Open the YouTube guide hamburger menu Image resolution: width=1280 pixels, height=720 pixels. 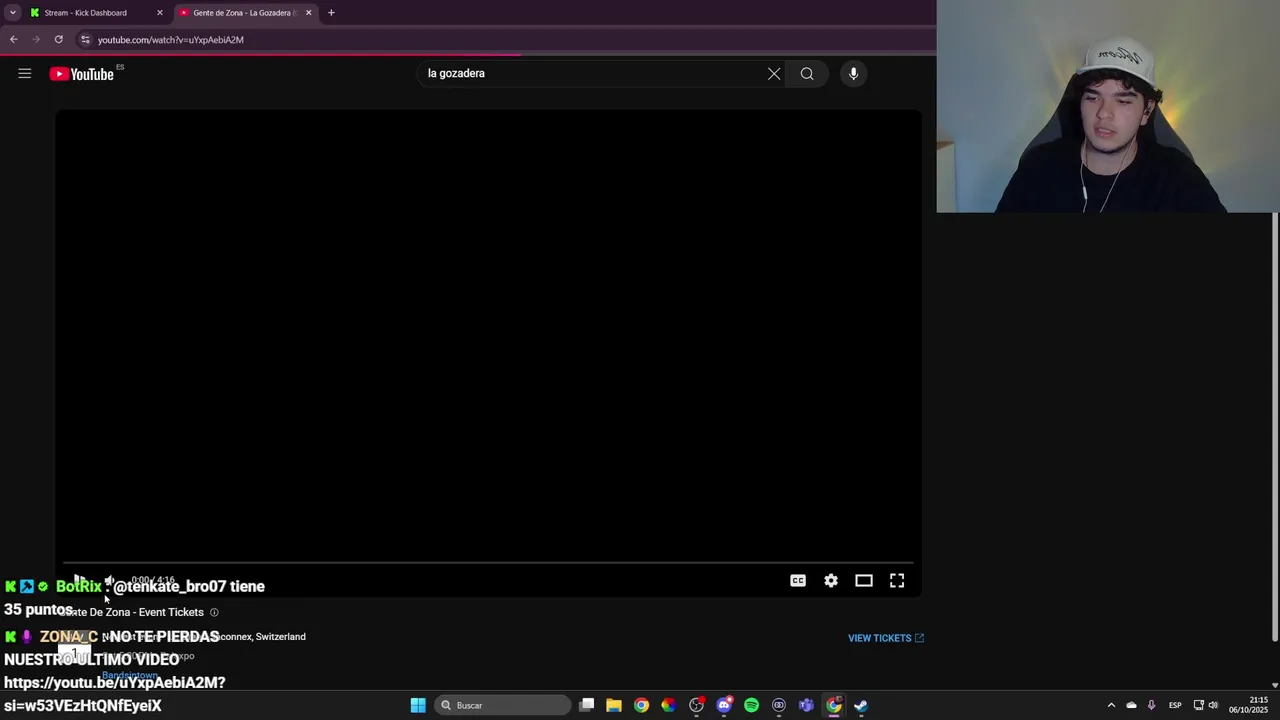point(25,73)
